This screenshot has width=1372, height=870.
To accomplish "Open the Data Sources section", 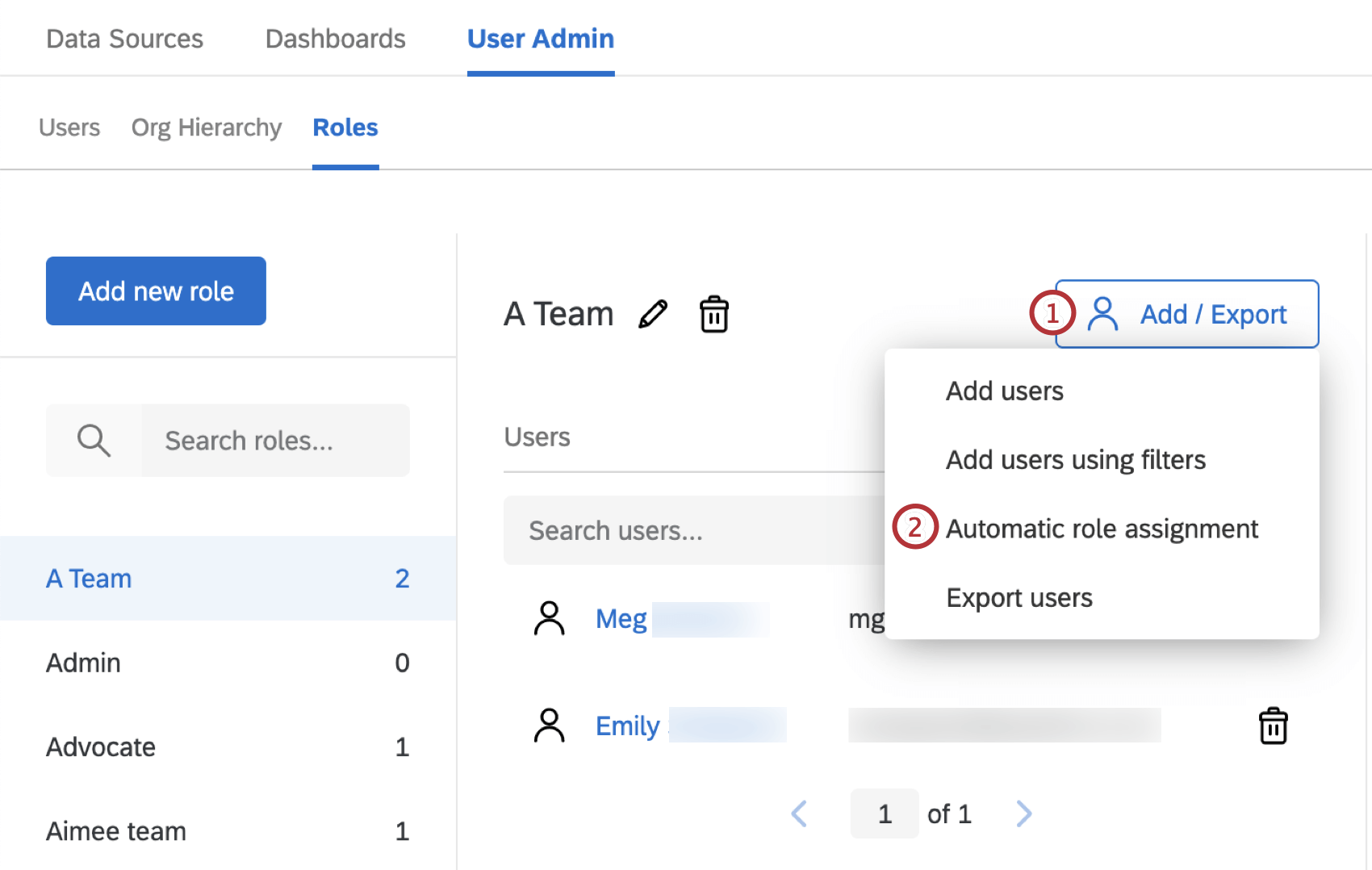I will point(124,38).
